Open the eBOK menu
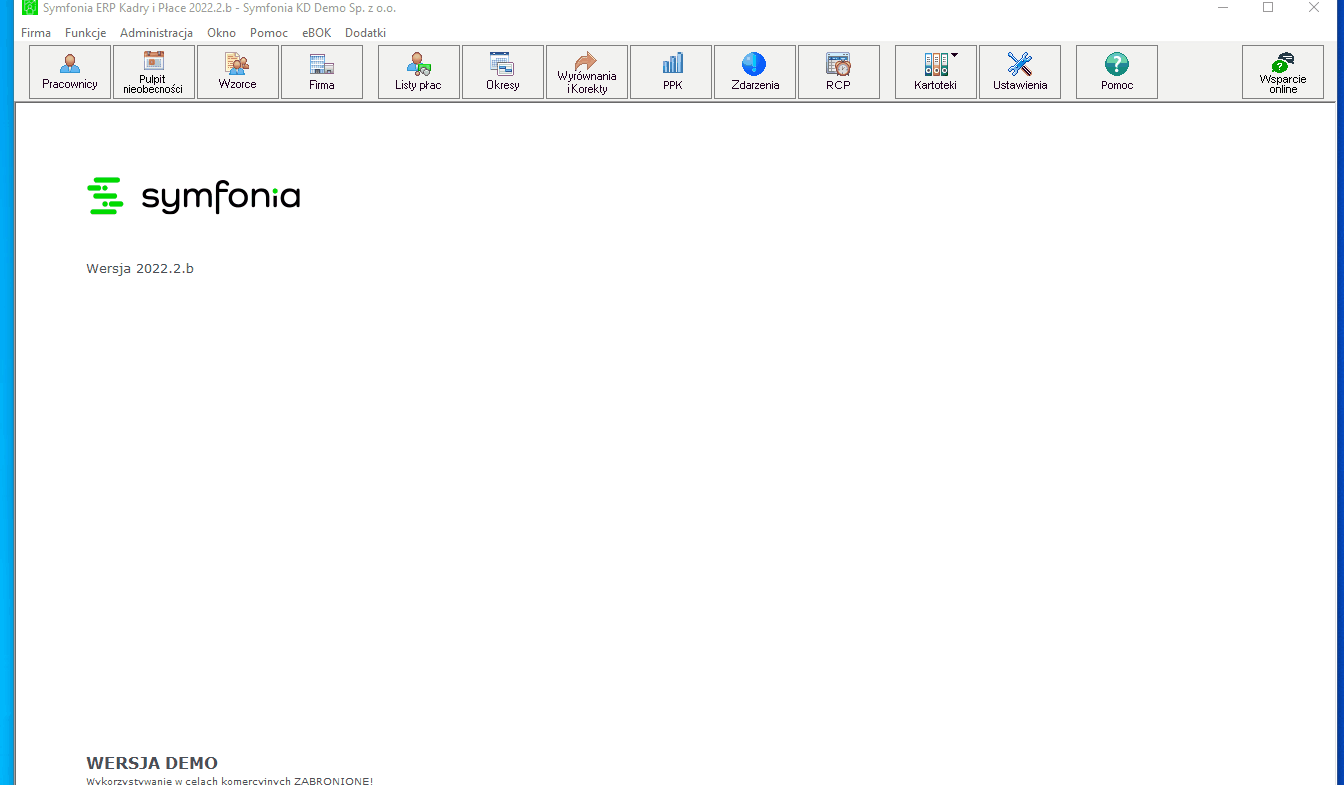Screen dimensions: 1344x785 pos(317,33)
